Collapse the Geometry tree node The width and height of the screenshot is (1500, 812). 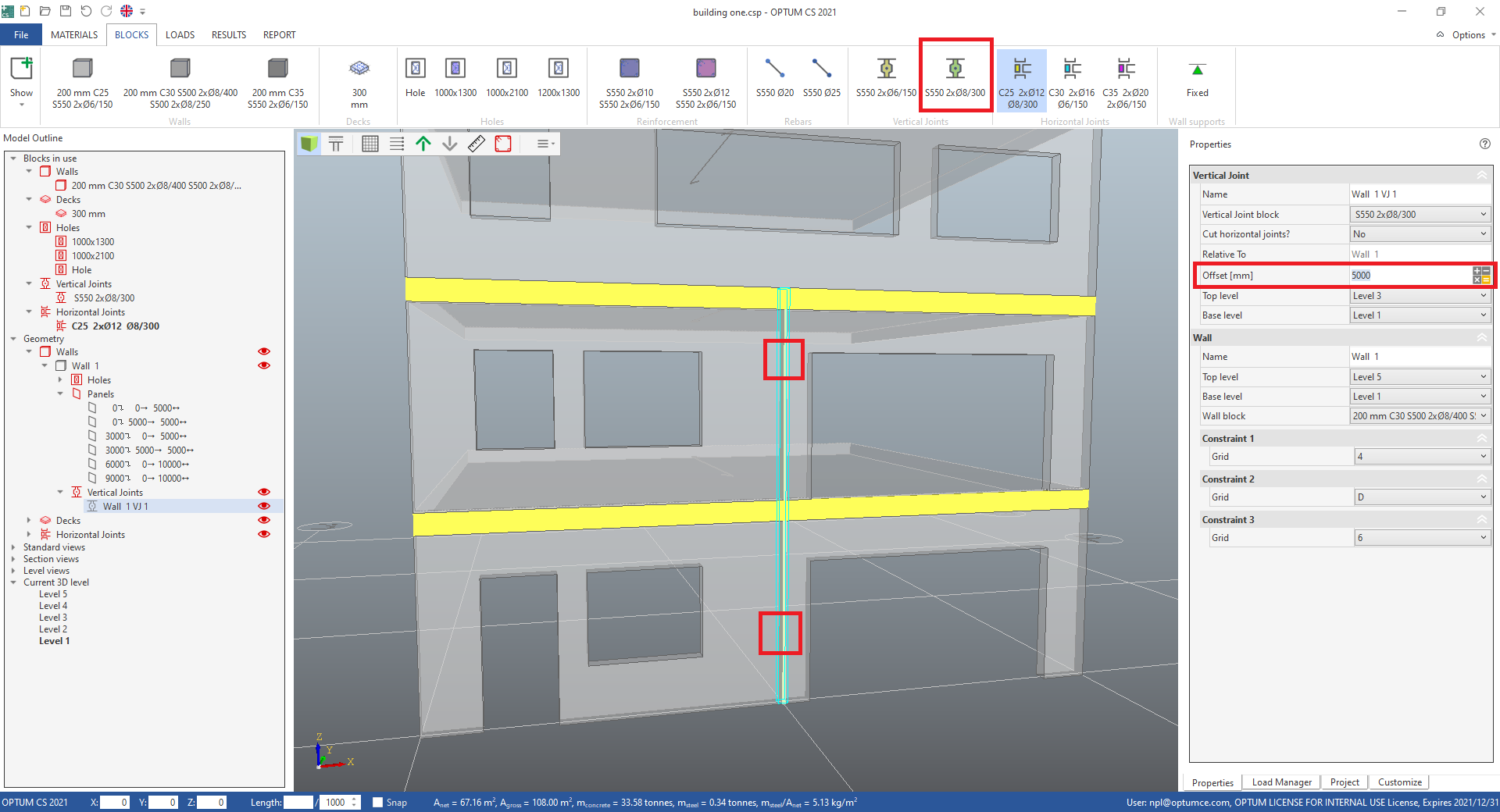point(12,338)
